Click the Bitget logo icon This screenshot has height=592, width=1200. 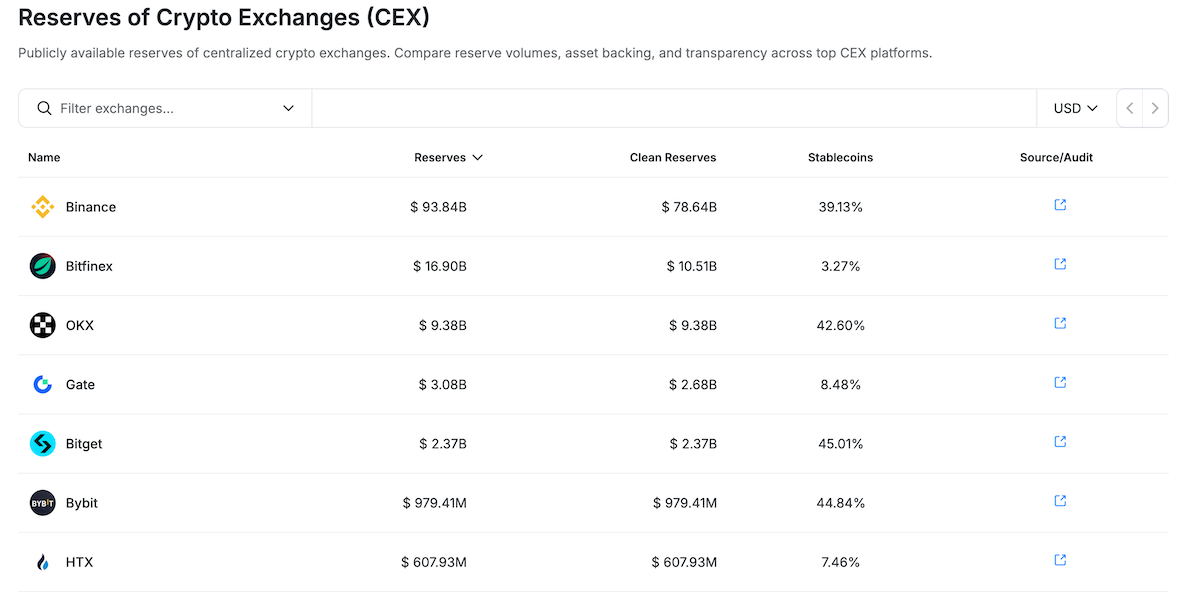click(42, 443)
